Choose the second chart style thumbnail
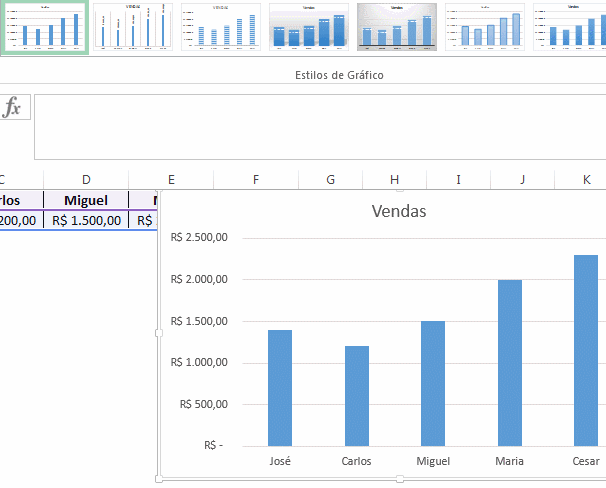The width and height of the screenshot is (606, 488). pyautogui.click(x=133, y=27)
